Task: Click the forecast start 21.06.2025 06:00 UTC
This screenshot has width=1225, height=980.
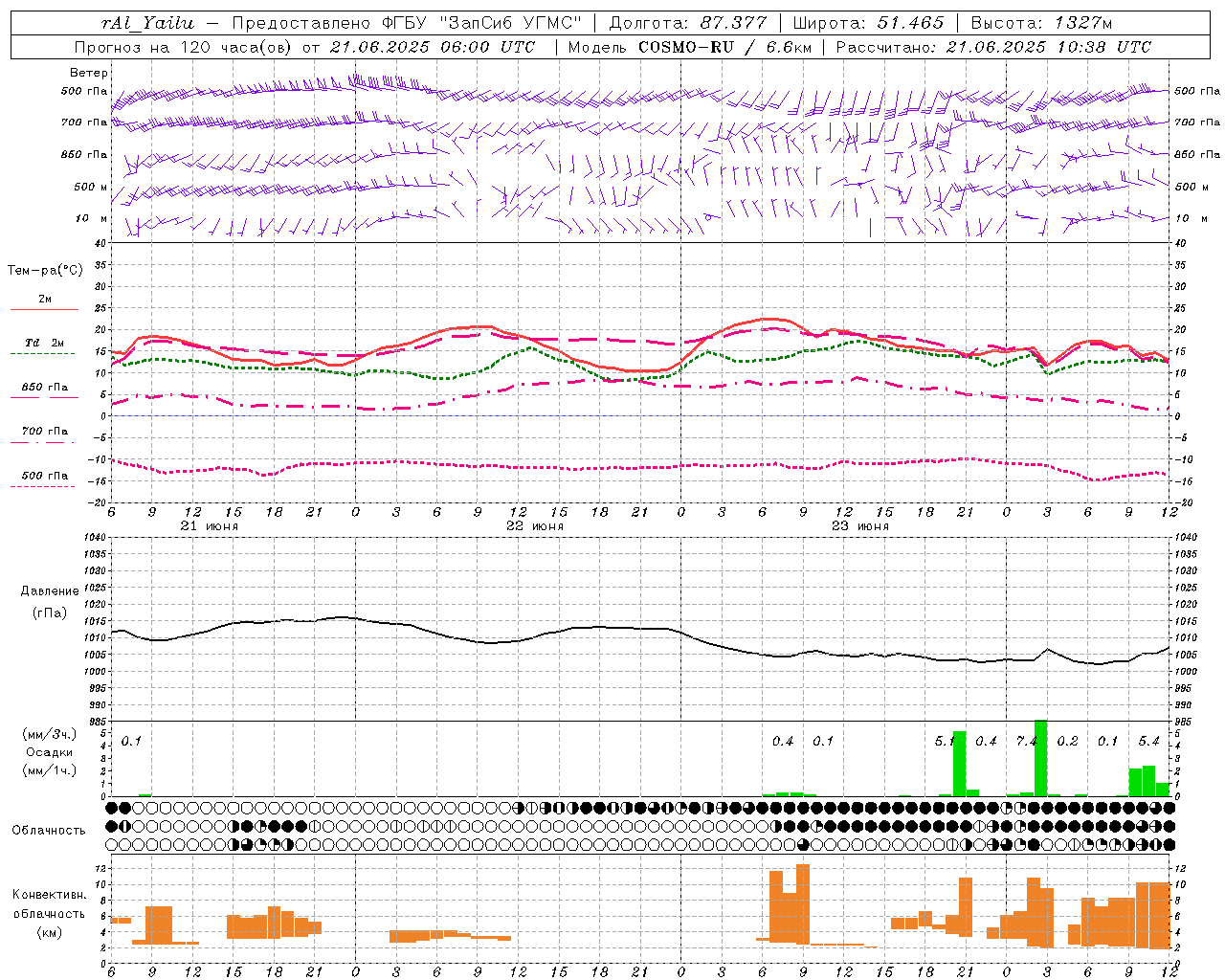Action: click(x=433, y=47)
